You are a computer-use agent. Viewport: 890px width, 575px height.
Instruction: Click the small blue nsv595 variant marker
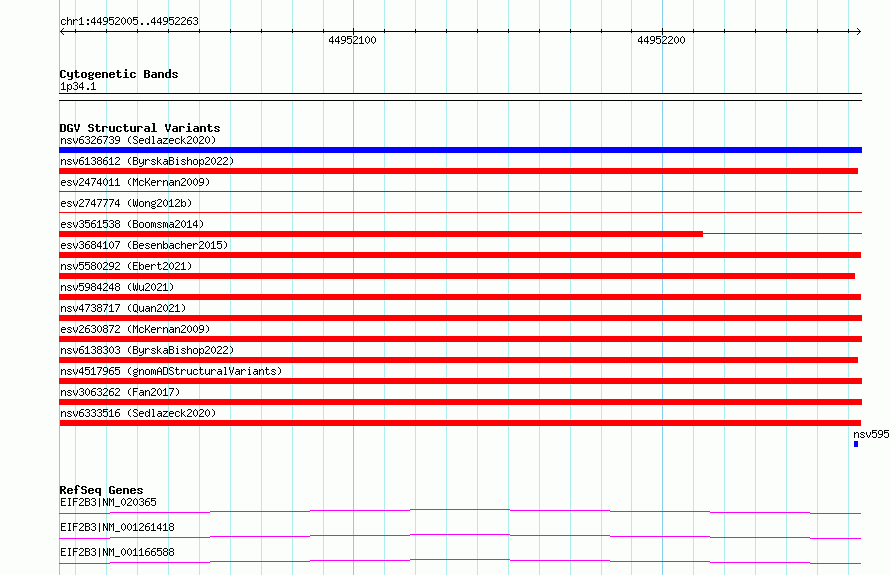pyautogui.click(x=856, y=444)
